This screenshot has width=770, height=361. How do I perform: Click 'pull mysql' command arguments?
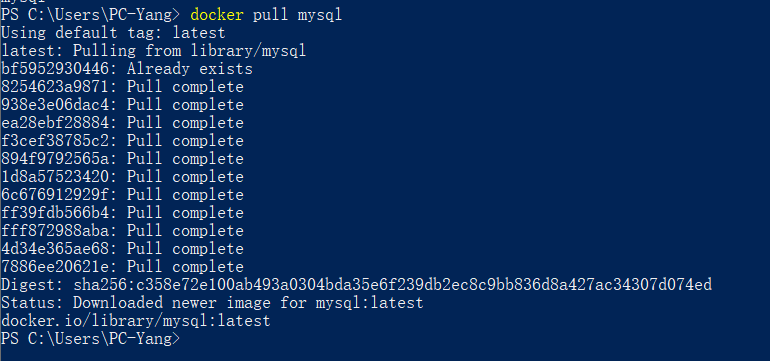(x=297, y=15)
